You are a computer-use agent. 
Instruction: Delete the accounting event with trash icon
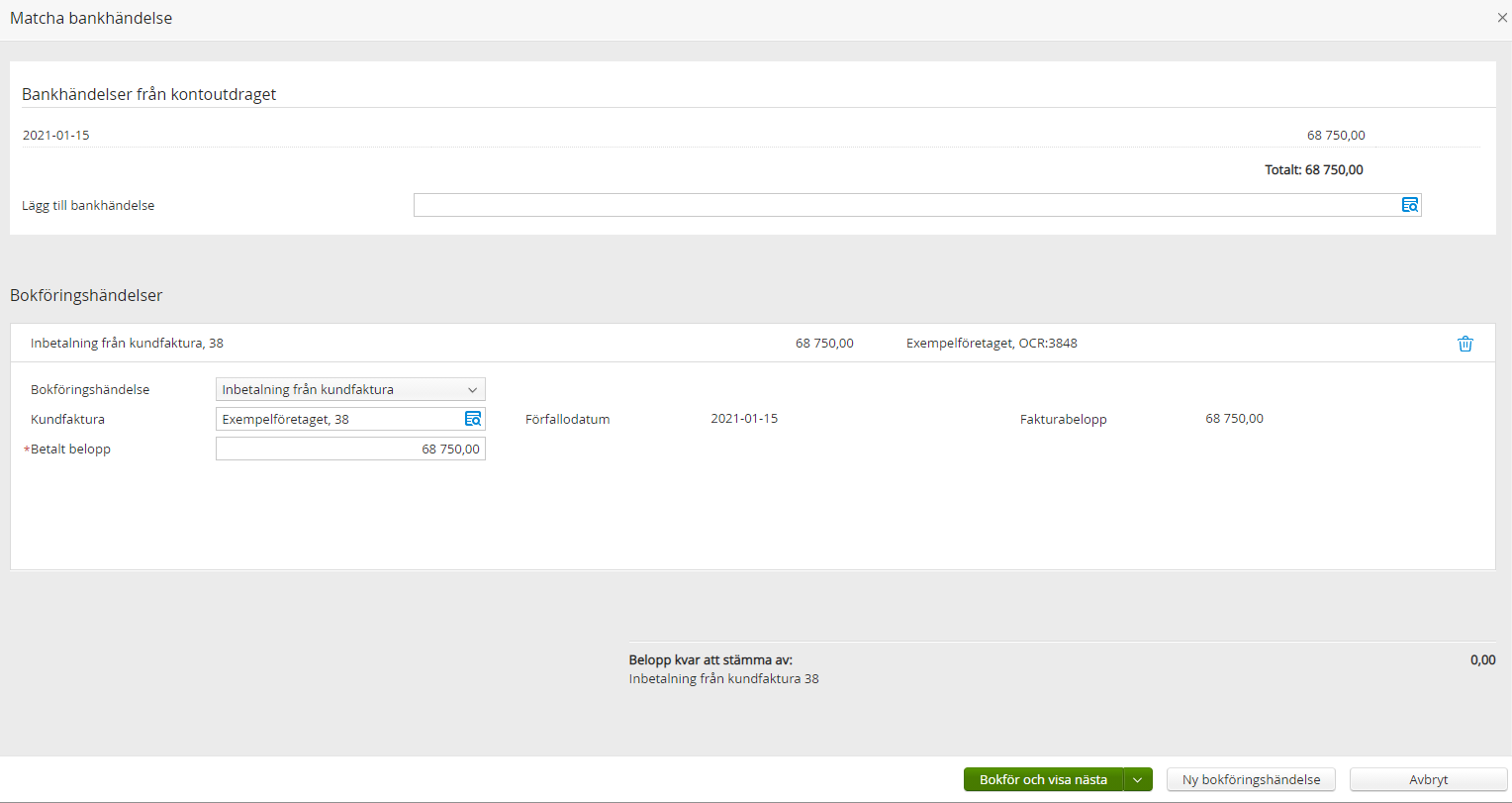coord(1465,344)
